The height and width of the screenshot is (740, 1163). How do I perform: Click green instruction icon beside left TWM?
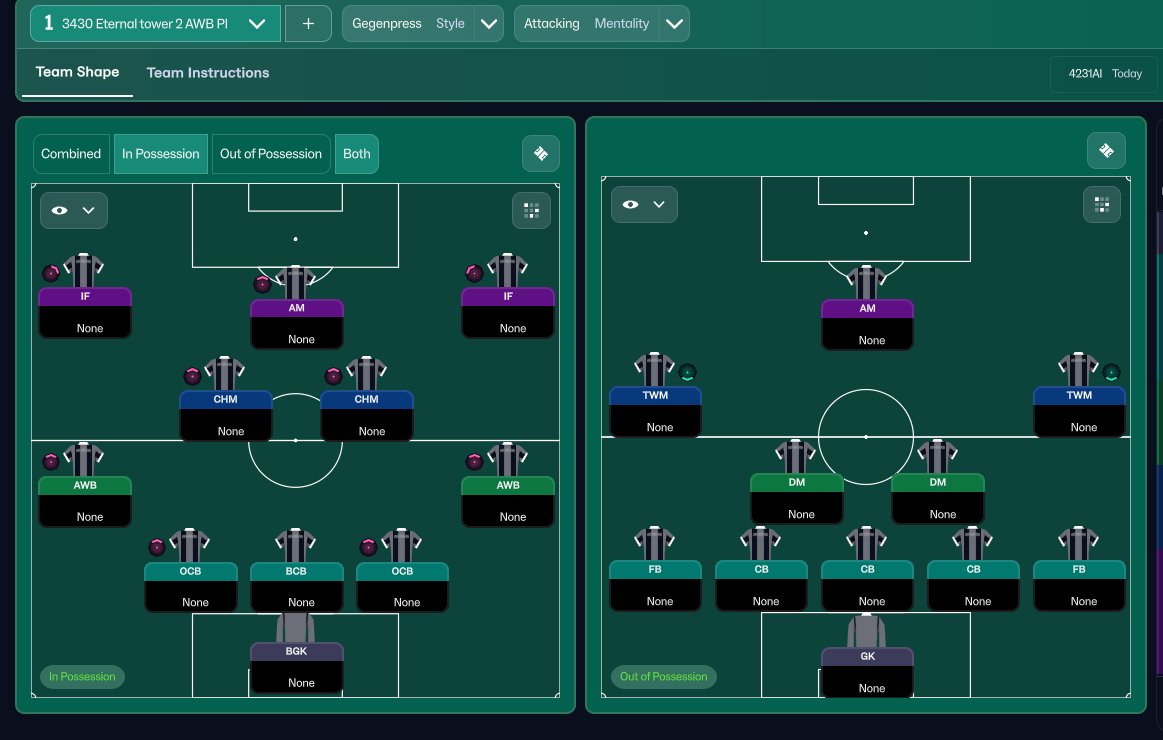(x=688, y=372)
